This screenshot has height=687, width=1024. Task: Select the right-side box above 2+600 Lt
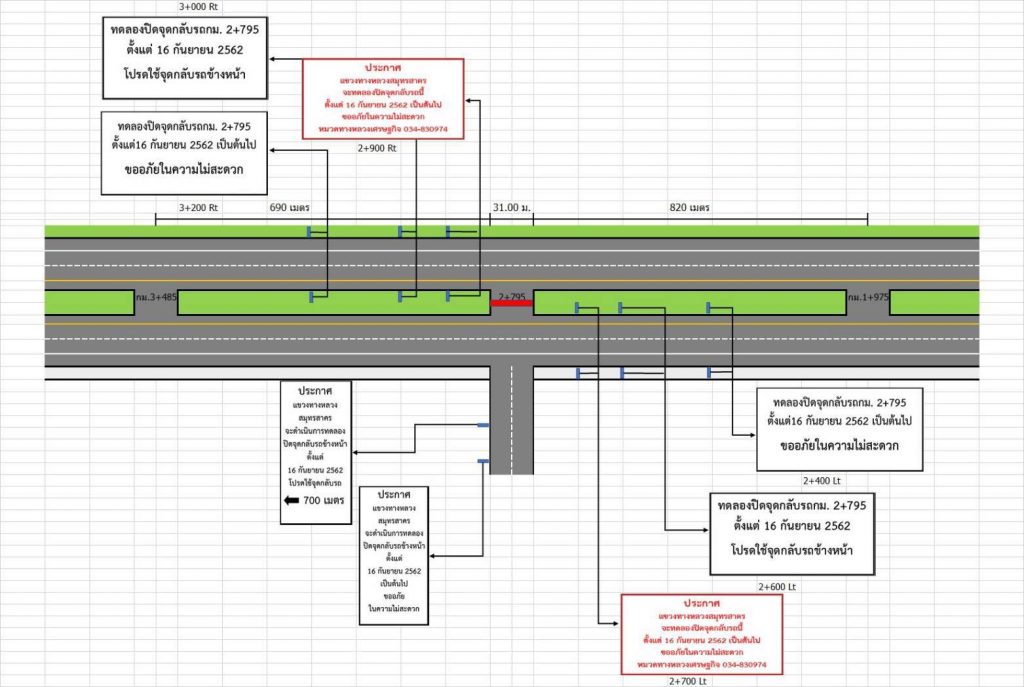[x=790, y=534]
